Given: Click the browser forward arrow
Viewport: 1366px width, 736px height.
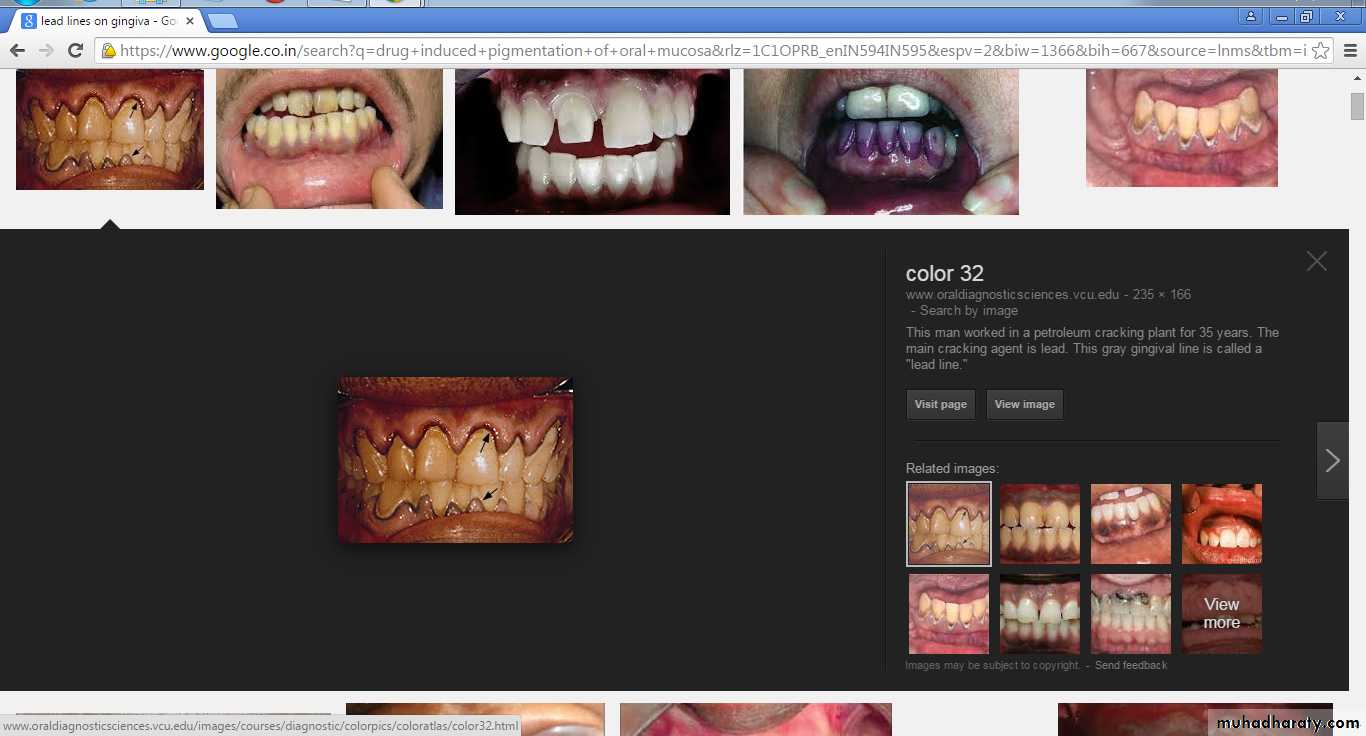Looking at the screenshot, I should pos(46,51).
